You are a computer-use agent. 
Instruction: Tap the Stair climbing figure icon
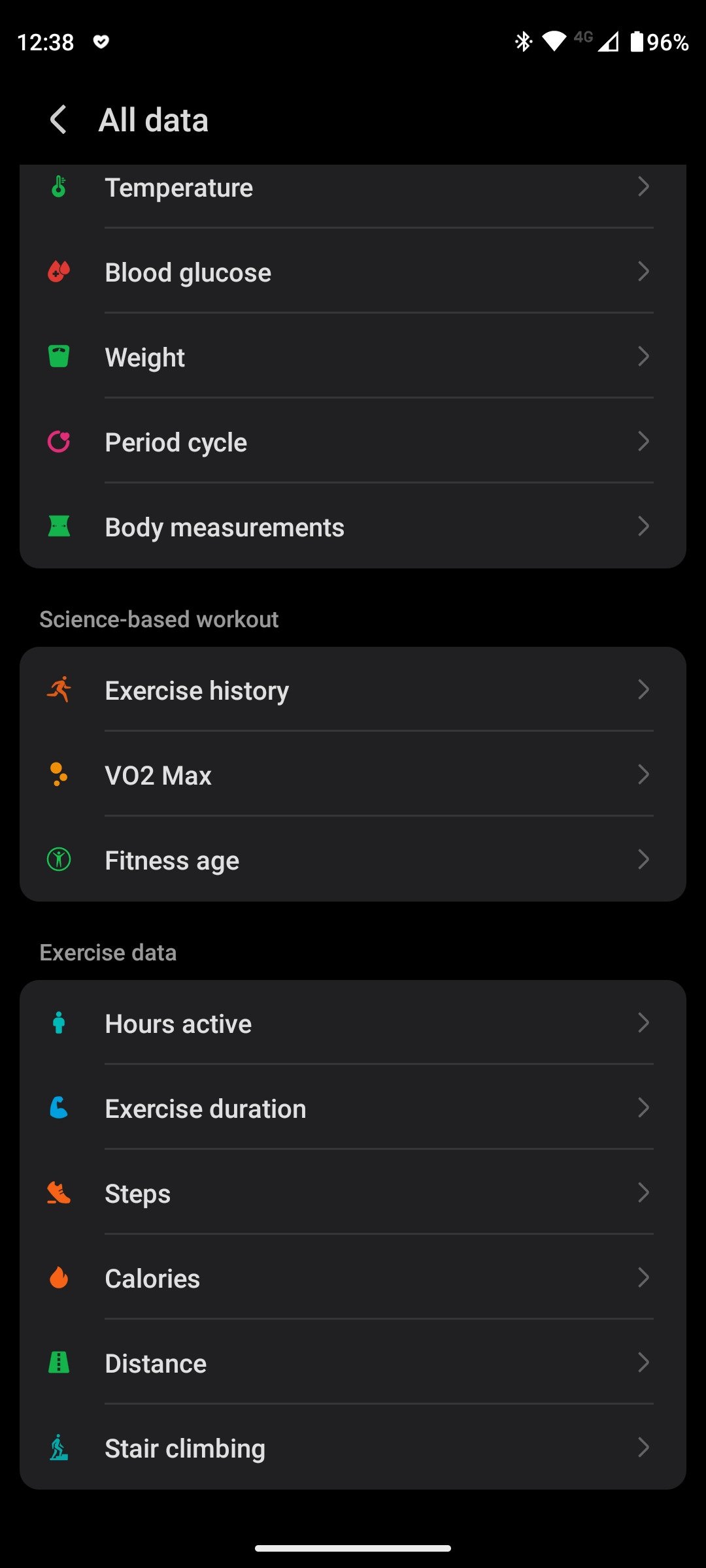[x=59, y=1448]
